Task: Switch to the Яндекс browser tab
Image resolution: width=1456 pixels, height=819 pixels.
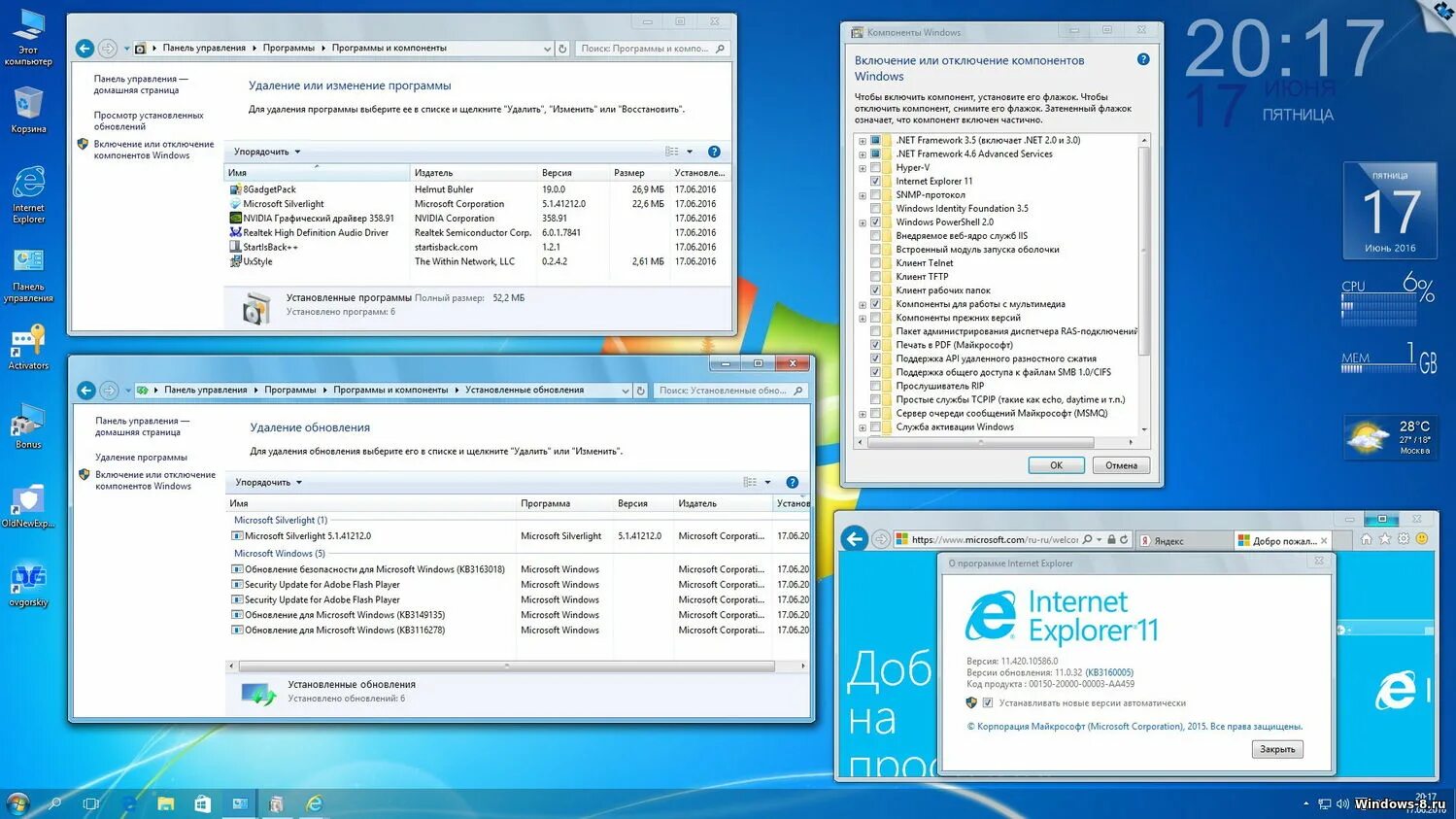Action: (x=1182, y=541)
